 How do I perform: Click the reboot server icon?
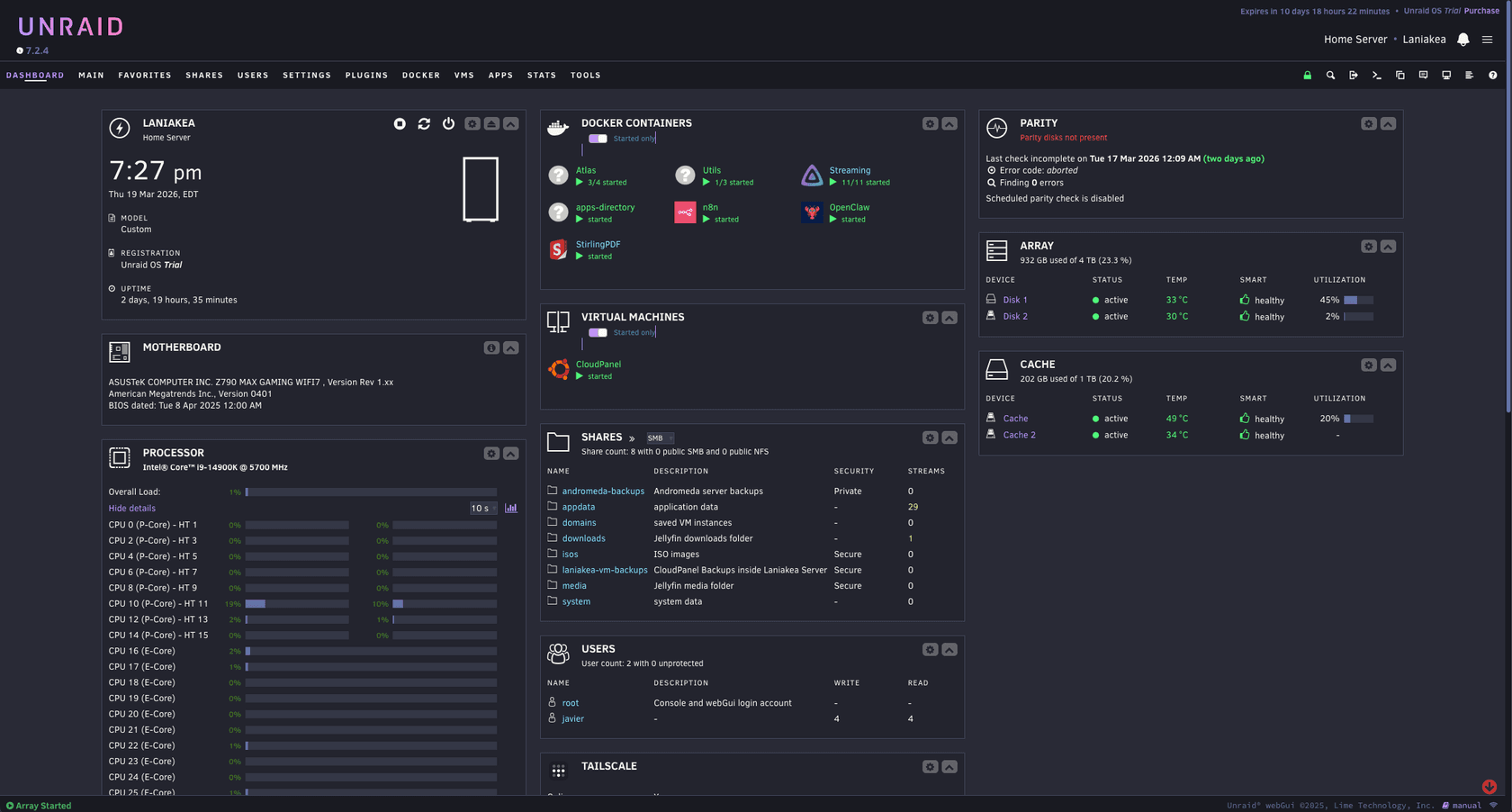pos(424,123)
